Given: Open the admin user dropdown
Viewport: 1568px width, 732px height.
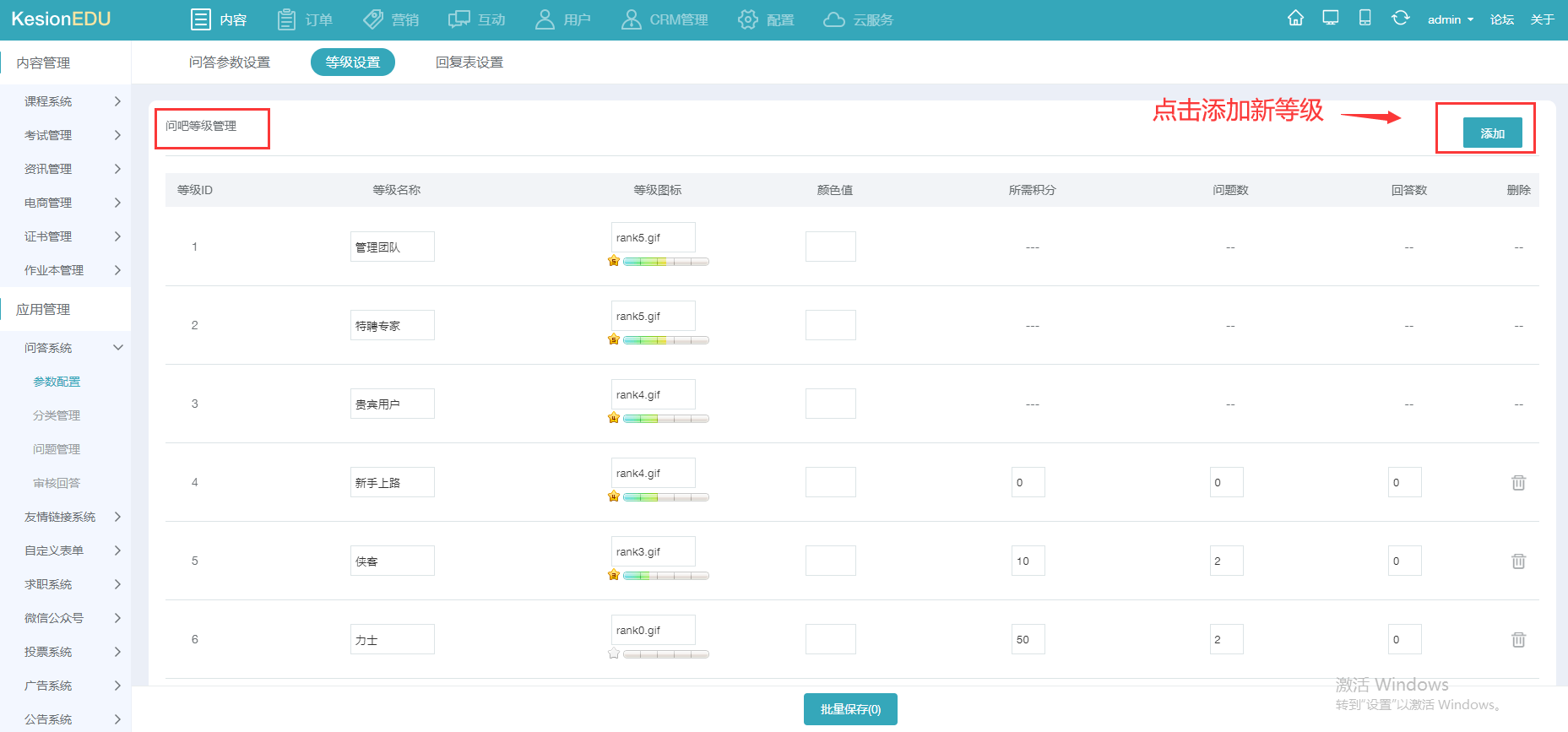Looking at the screenshot, I should pyautogui.click(x=1450, y=19).
